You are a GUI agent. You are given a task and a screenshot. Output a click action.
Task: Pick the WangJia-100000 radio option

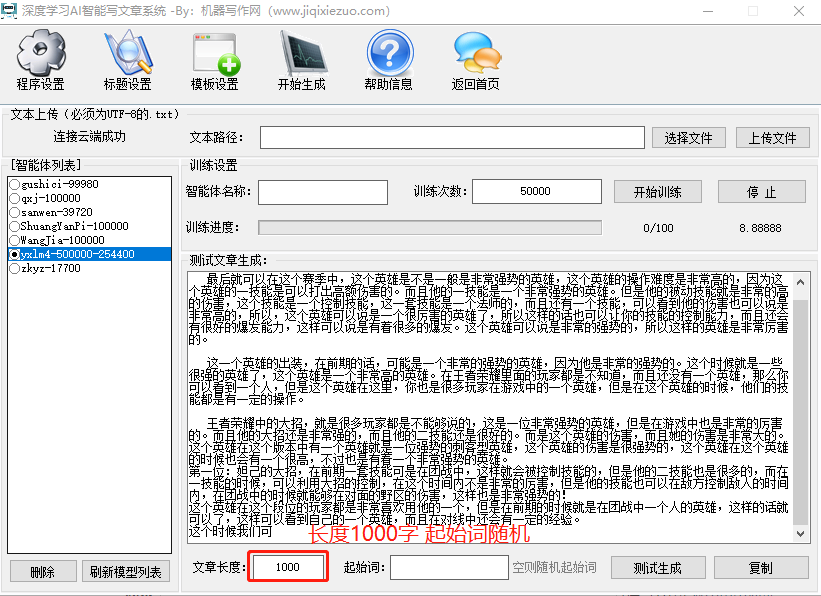click(14, 241)
